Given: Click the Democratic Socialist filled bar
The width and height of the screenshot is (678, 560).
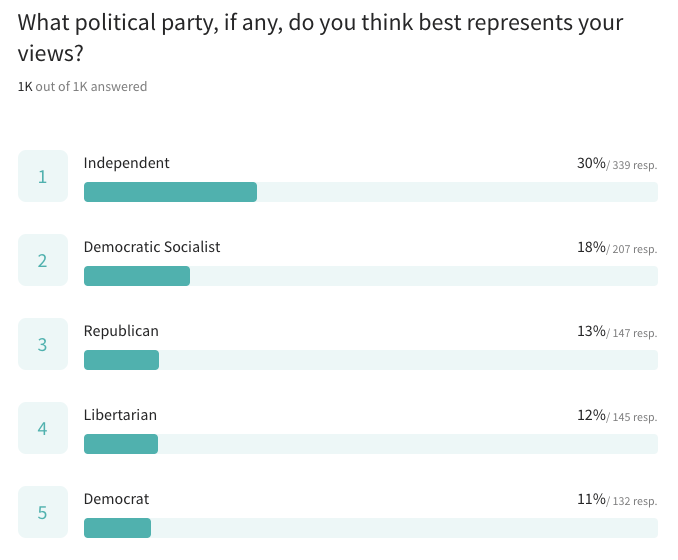Looking at the screenshot, I should pos(137,276).
